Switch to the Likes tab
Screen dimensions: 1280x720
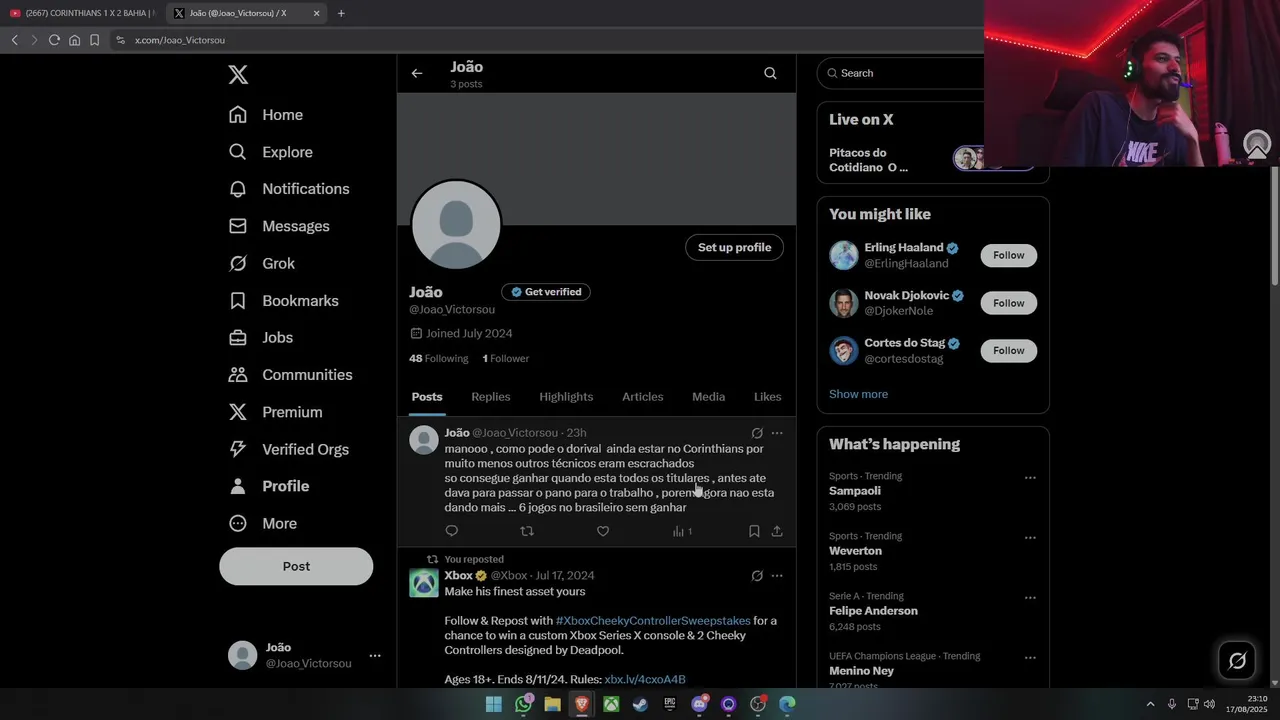click(x=768, y=397)
